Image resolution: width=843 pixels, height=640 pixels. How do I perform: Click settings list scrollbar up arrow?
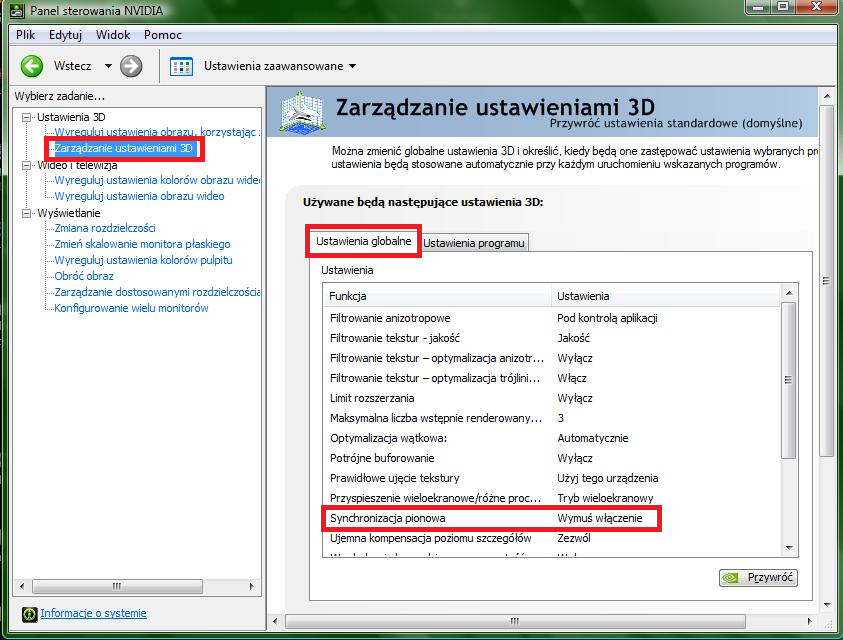[x=789, y=293]
